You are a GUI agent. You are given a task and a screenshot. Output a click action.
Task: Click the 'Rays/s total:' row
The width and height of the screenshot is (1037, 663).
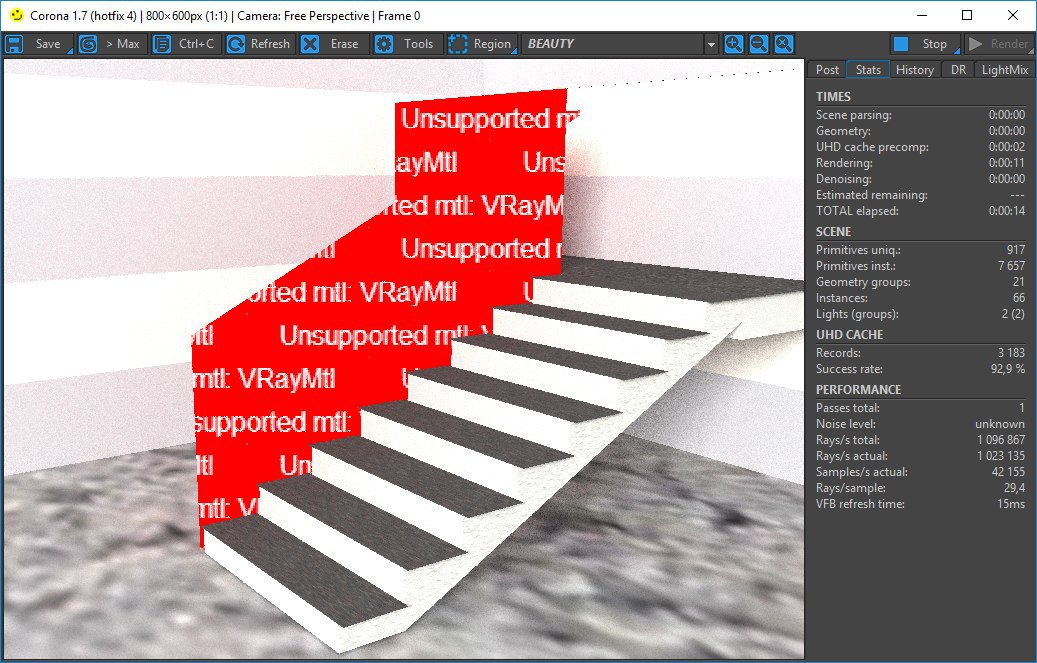[920, 440]
